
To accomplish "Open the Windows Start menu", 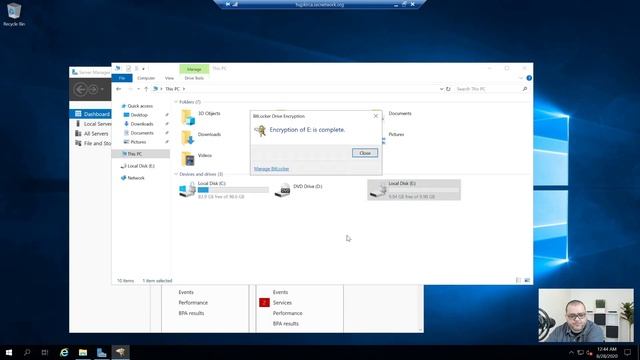I will pos(9,352).
